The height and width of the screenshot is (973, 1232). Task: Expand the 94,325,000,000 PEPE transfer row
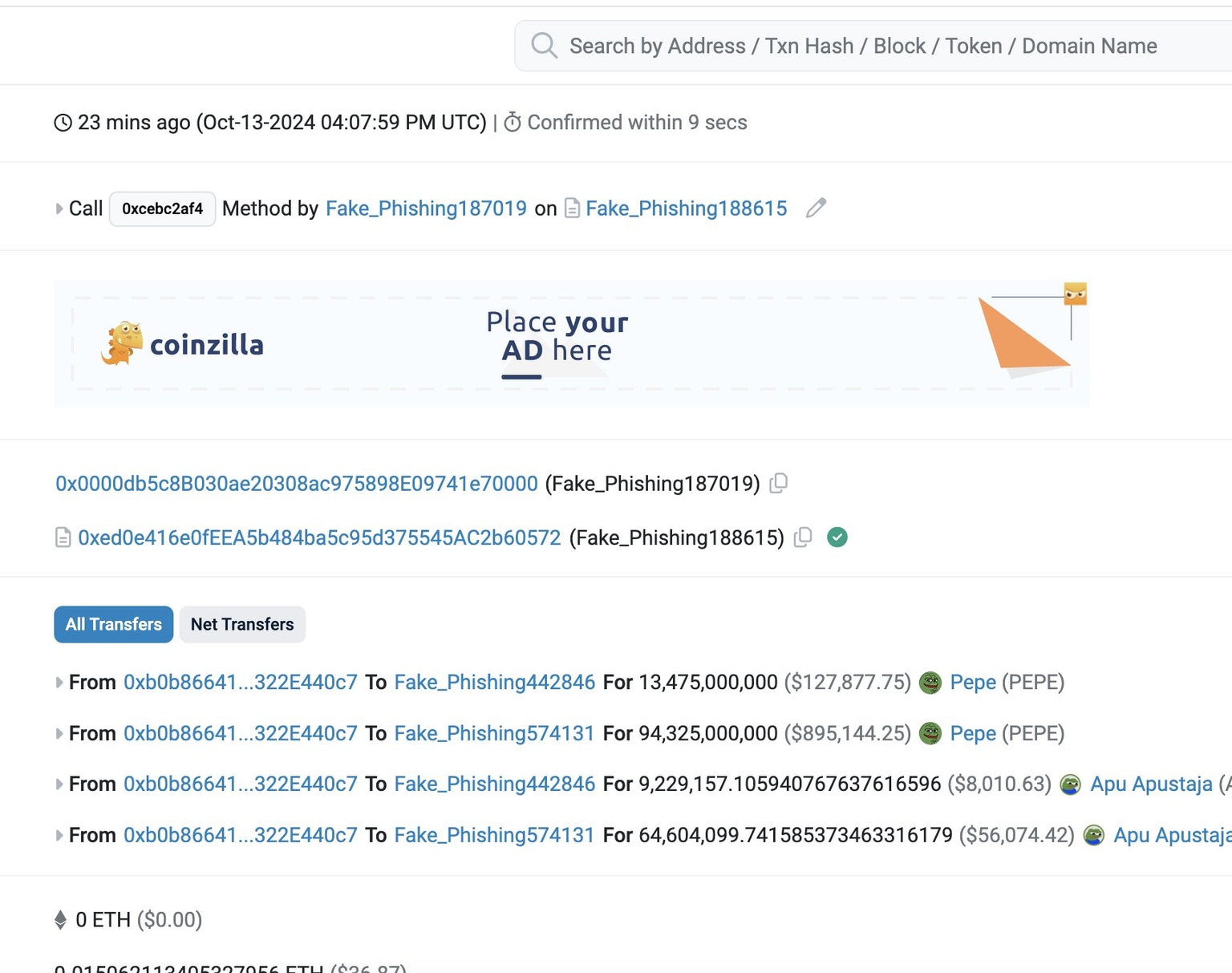(x=59, y=733)
